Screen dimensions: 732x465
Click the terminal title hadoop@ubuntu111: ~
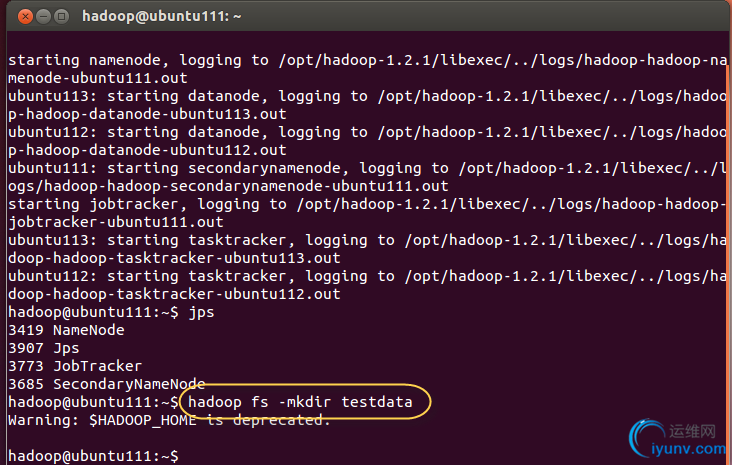[x=162, y=16]
